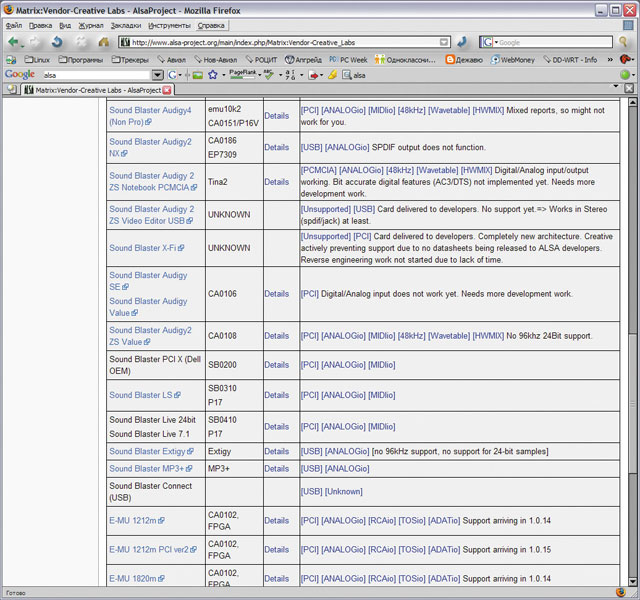640x600 pixels.
Task: Go to the Home page icon
Action: (104, 42)
